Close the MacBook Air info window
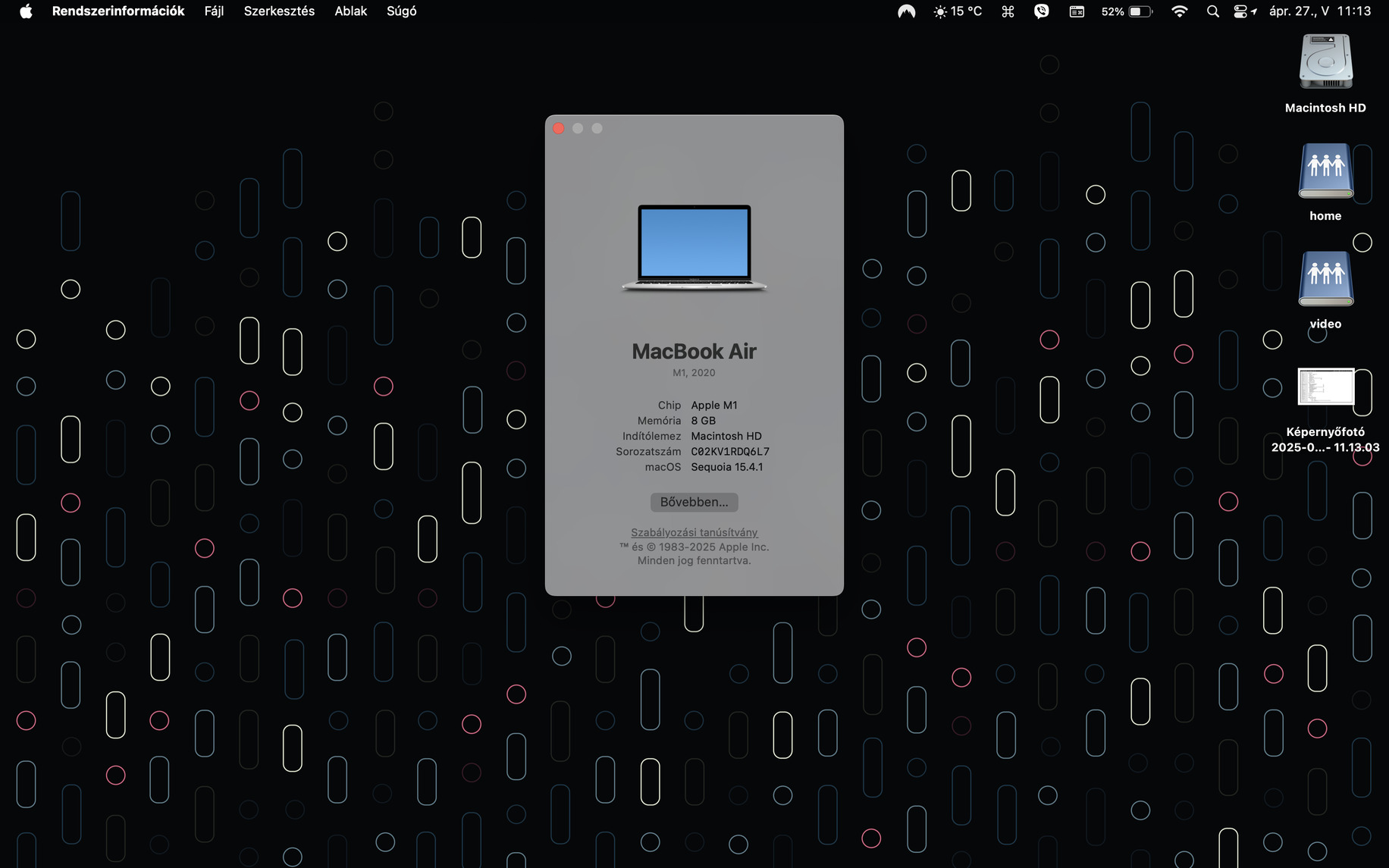 tap(559, 128)
